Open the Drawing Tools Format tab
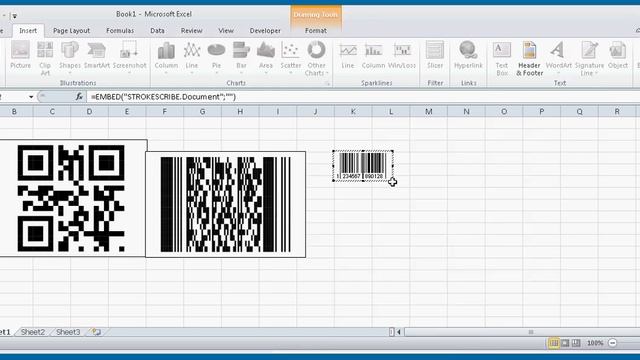Viewport: 640px width, 360px height. pos(316,31)
